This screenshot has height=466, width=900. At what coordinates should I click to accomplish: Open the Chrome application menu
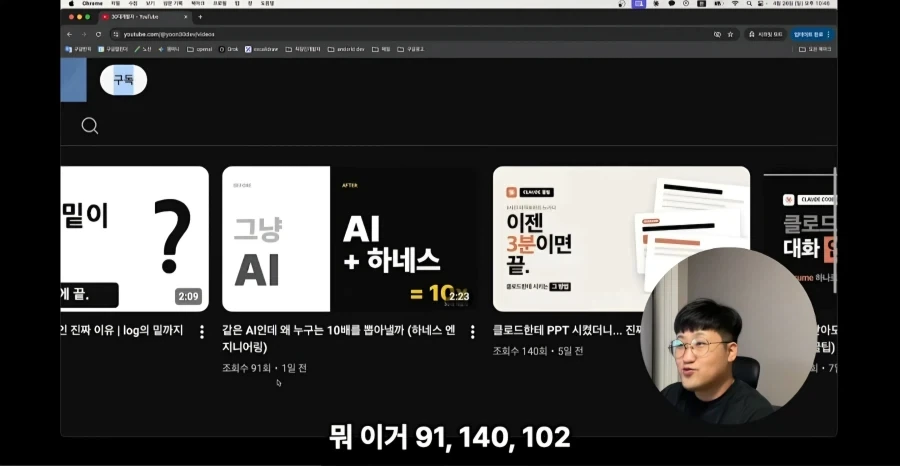click(92, 3)
